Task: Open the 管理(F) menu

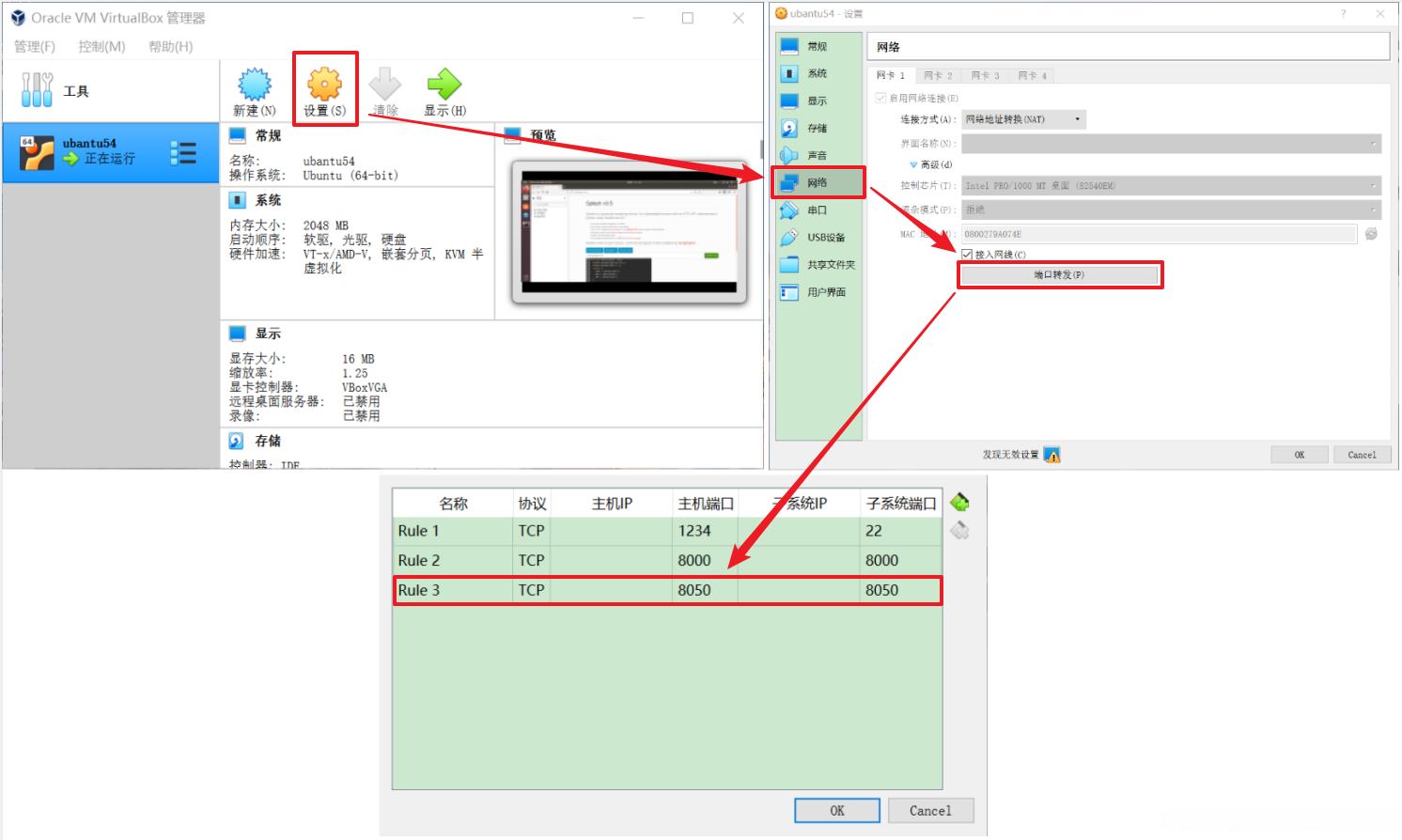Action: click(35, 46)
